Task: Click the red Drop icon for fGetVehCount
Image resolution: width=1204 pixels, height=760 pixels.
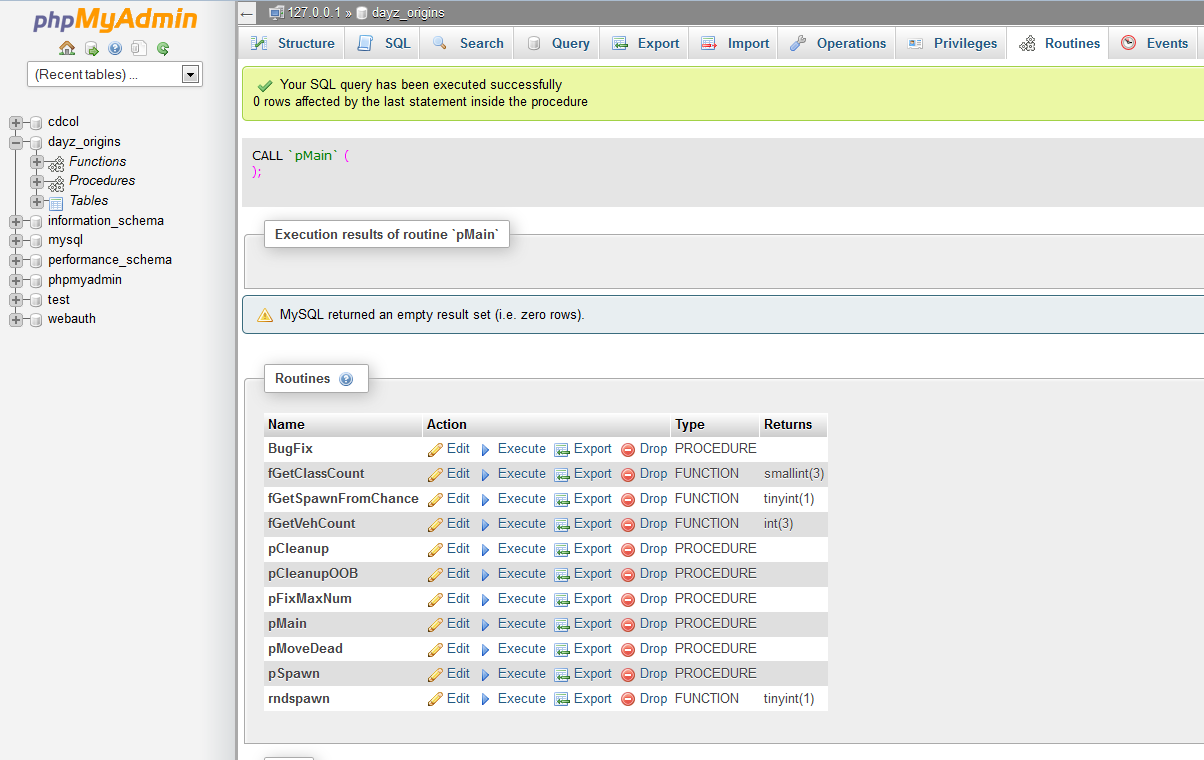Action: click(x=628, y=525)
